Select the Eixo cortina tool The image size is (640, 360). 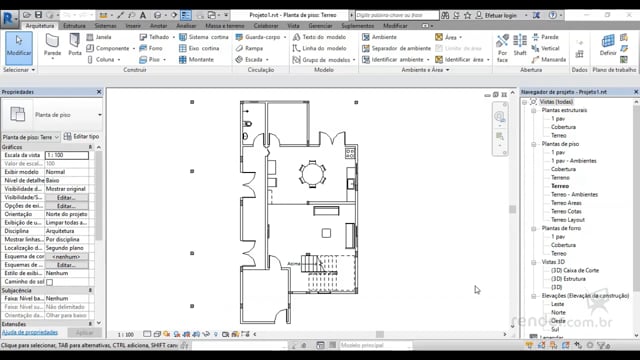(x=199, y=48)
